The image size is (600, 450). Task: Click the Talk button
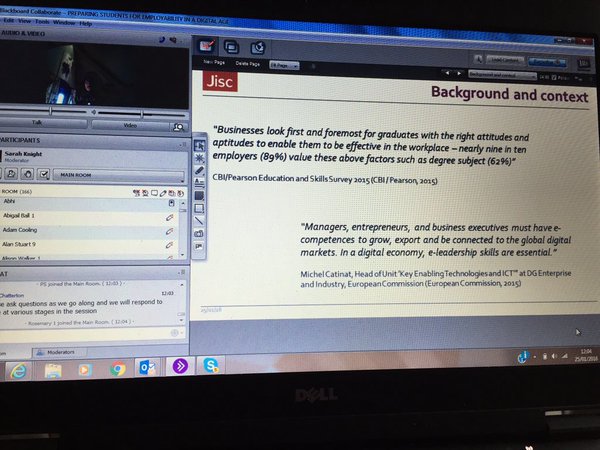point(43,123)
